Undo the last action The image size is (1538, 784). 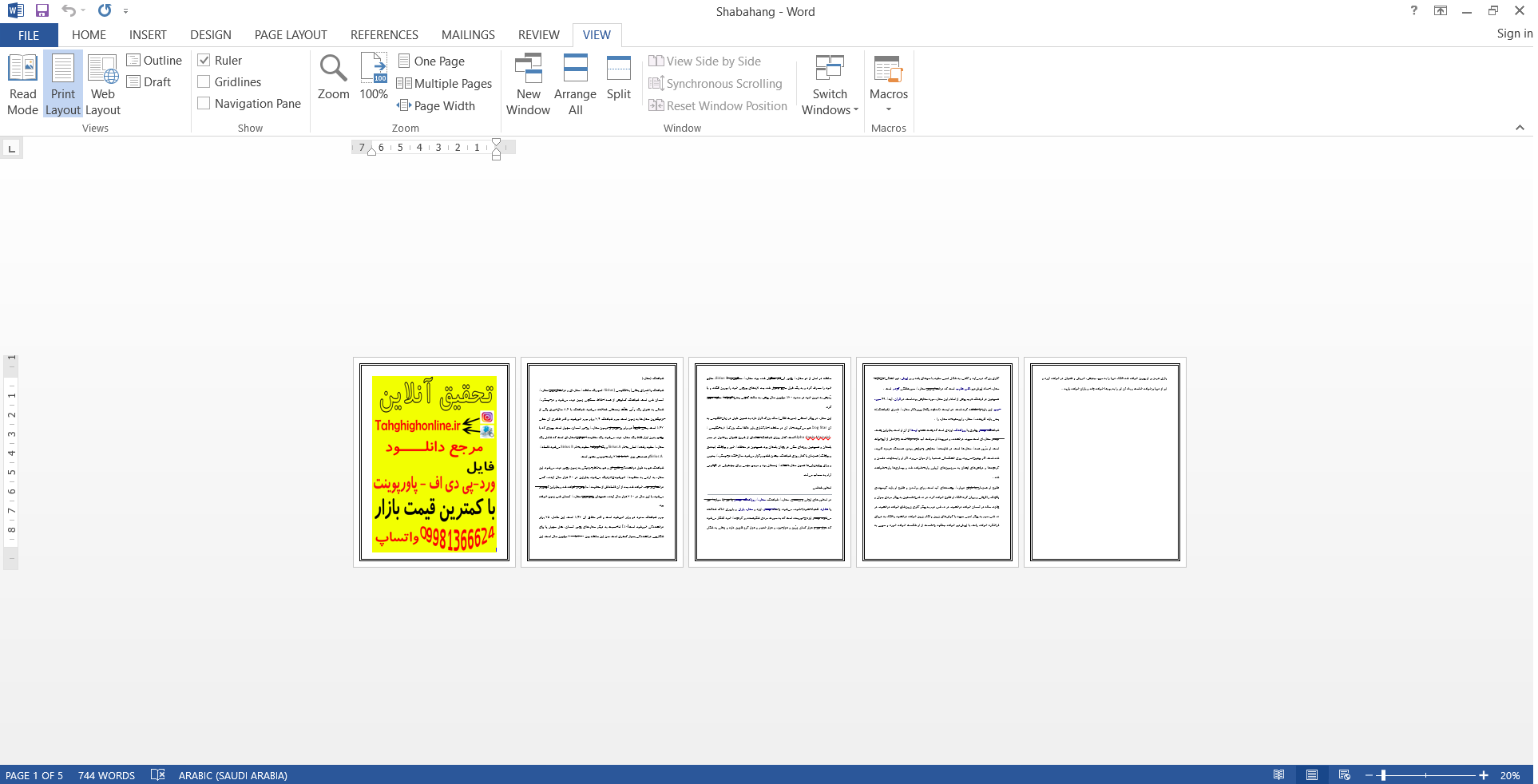tap(69, 11)
